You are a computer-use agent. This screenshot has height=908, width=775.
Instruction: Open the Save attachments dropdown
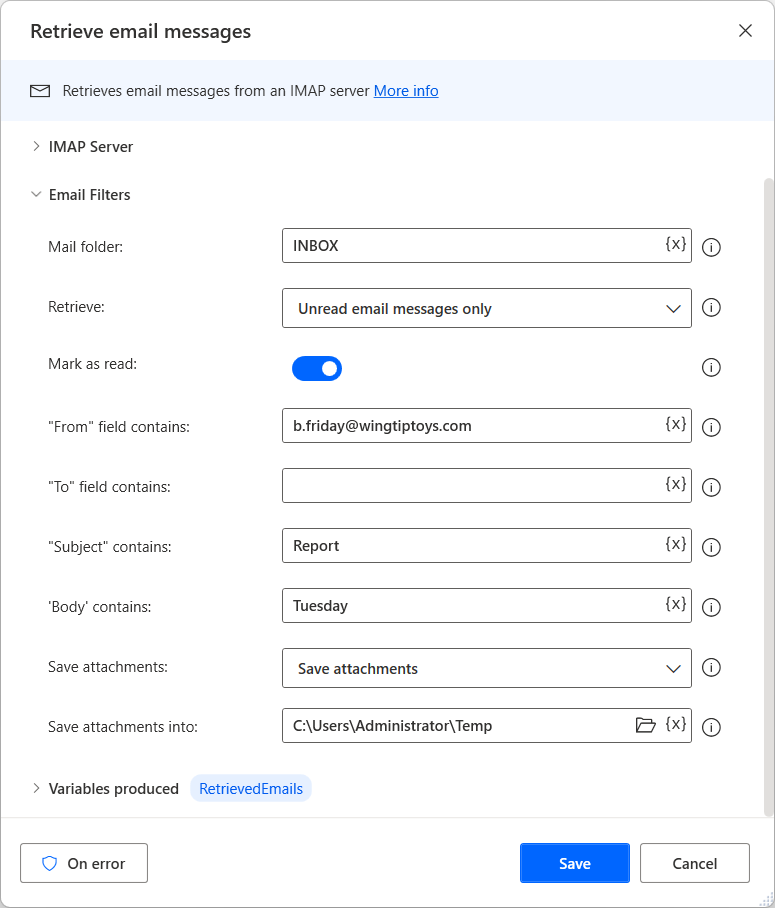pyautogui.click(x=487, y=668)
